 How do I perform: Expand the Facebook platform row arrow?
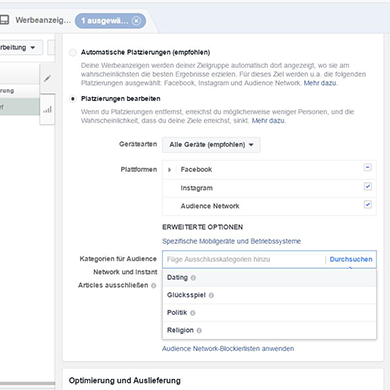169,170
